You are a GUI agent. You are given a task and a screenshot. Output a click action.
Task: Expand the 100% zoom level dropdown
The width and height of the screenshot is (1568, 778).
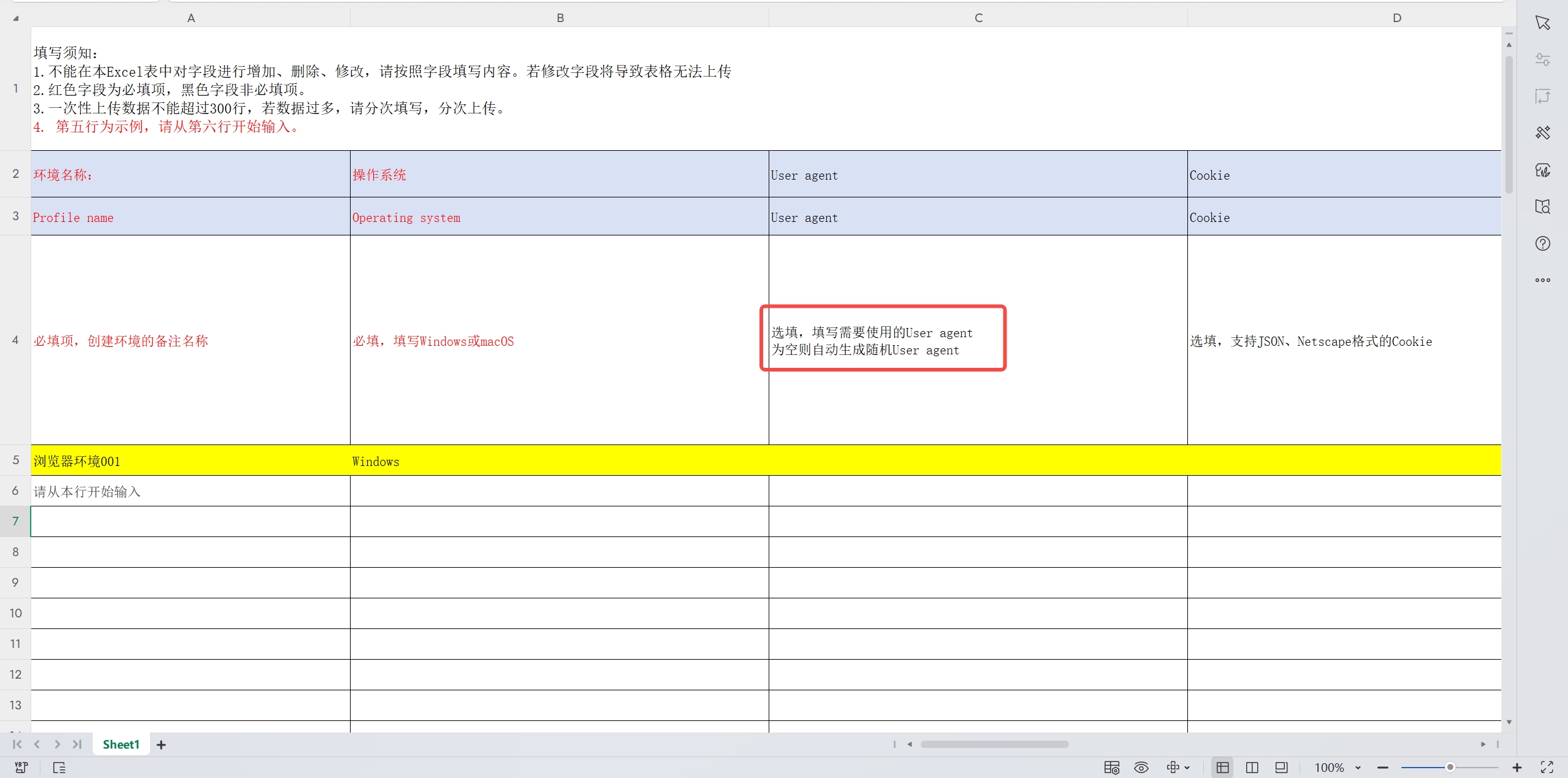(x=1358, y=768)
